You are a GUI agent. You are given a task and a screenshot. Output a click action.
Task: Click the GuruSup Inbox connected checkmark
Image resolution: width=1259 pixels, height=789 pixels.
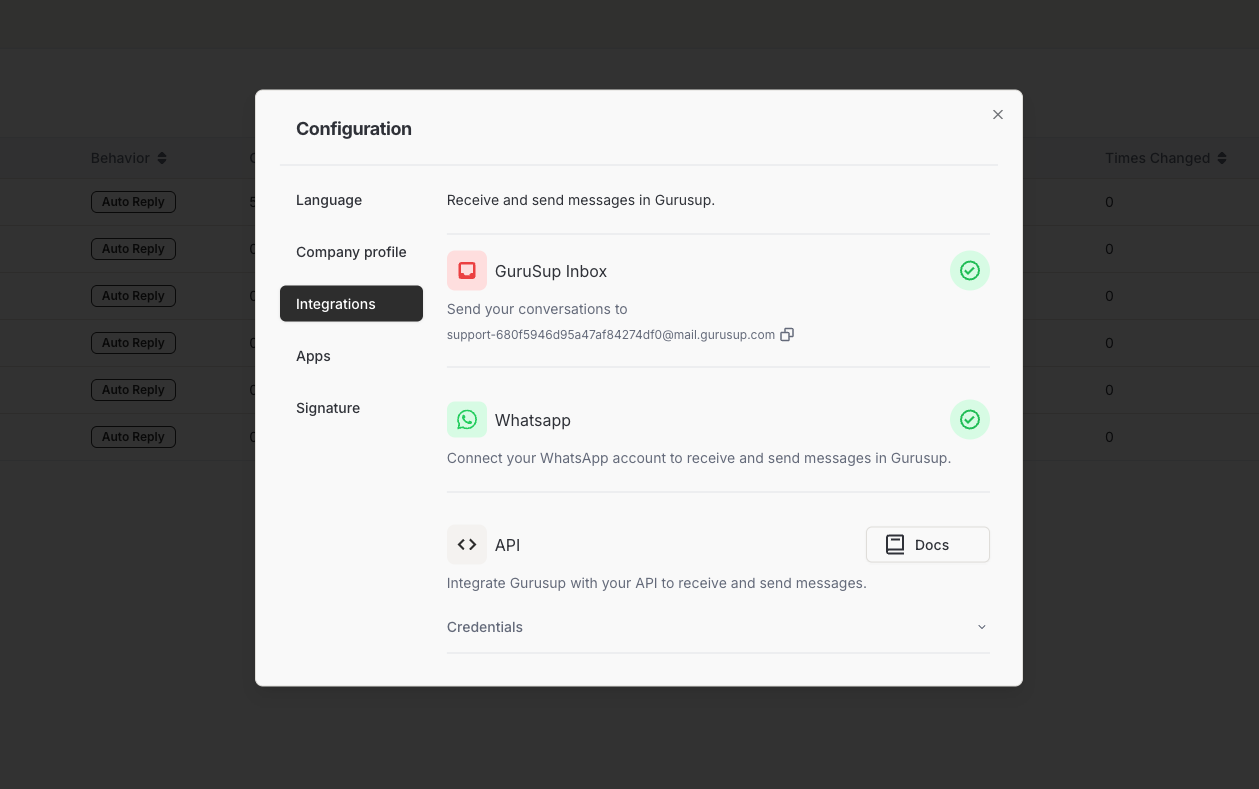coord(969,271)
